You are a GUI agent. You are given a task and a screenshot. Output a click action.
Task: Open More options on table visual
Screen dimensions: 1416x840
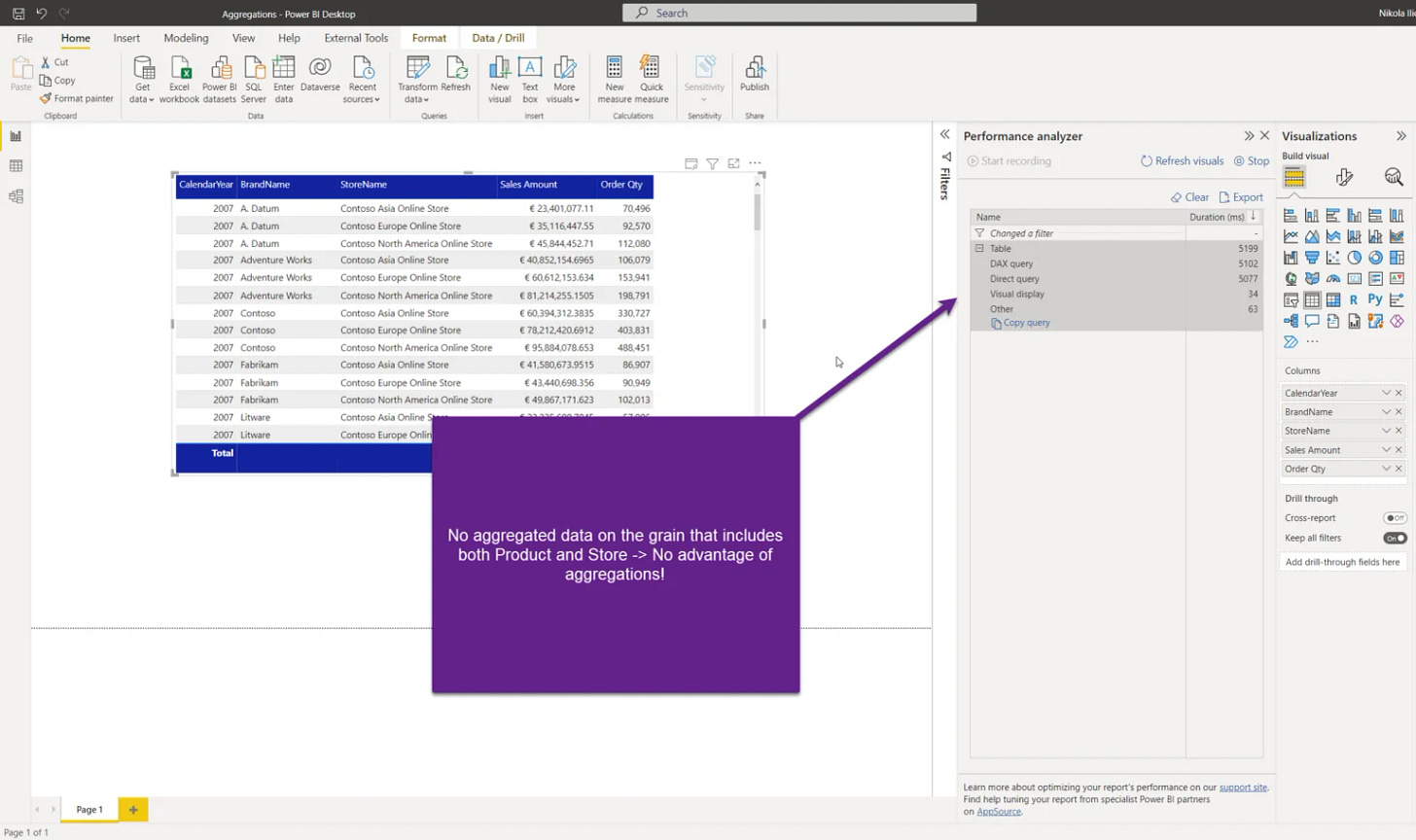click(756, 164)
